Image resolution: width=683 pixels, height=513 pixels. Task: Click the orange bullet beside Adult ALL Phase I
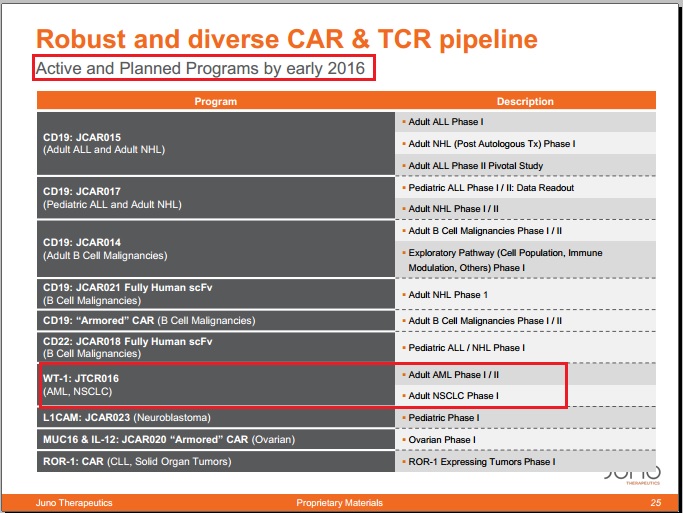(x=403, y=122)
